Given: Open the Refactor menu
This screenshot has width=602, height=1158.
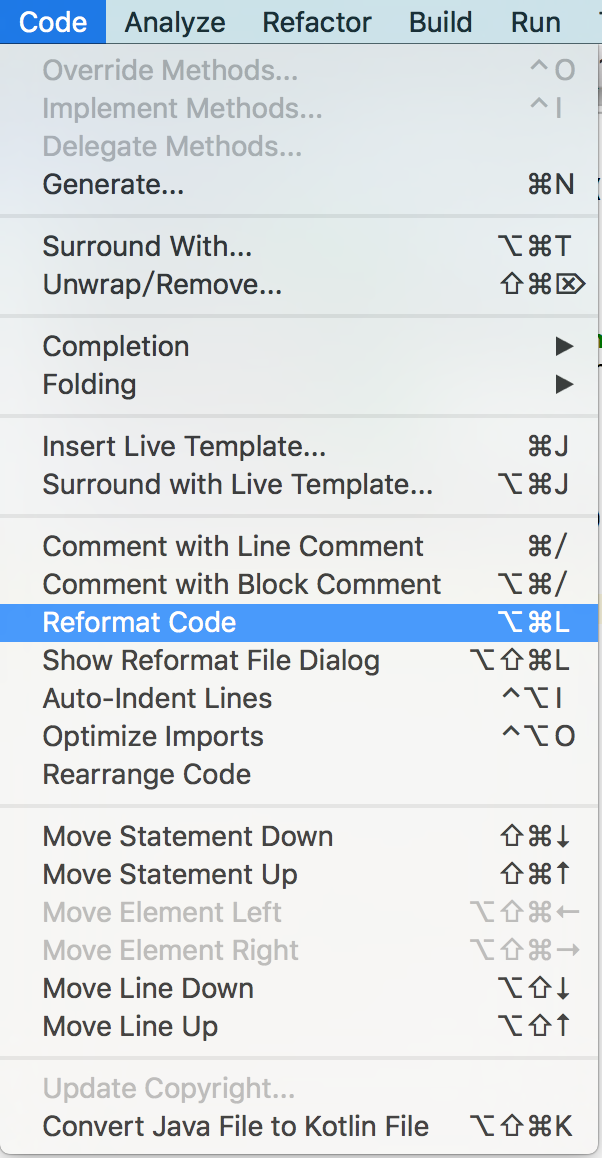Looking at the screenshot, I should coord(317,22).
